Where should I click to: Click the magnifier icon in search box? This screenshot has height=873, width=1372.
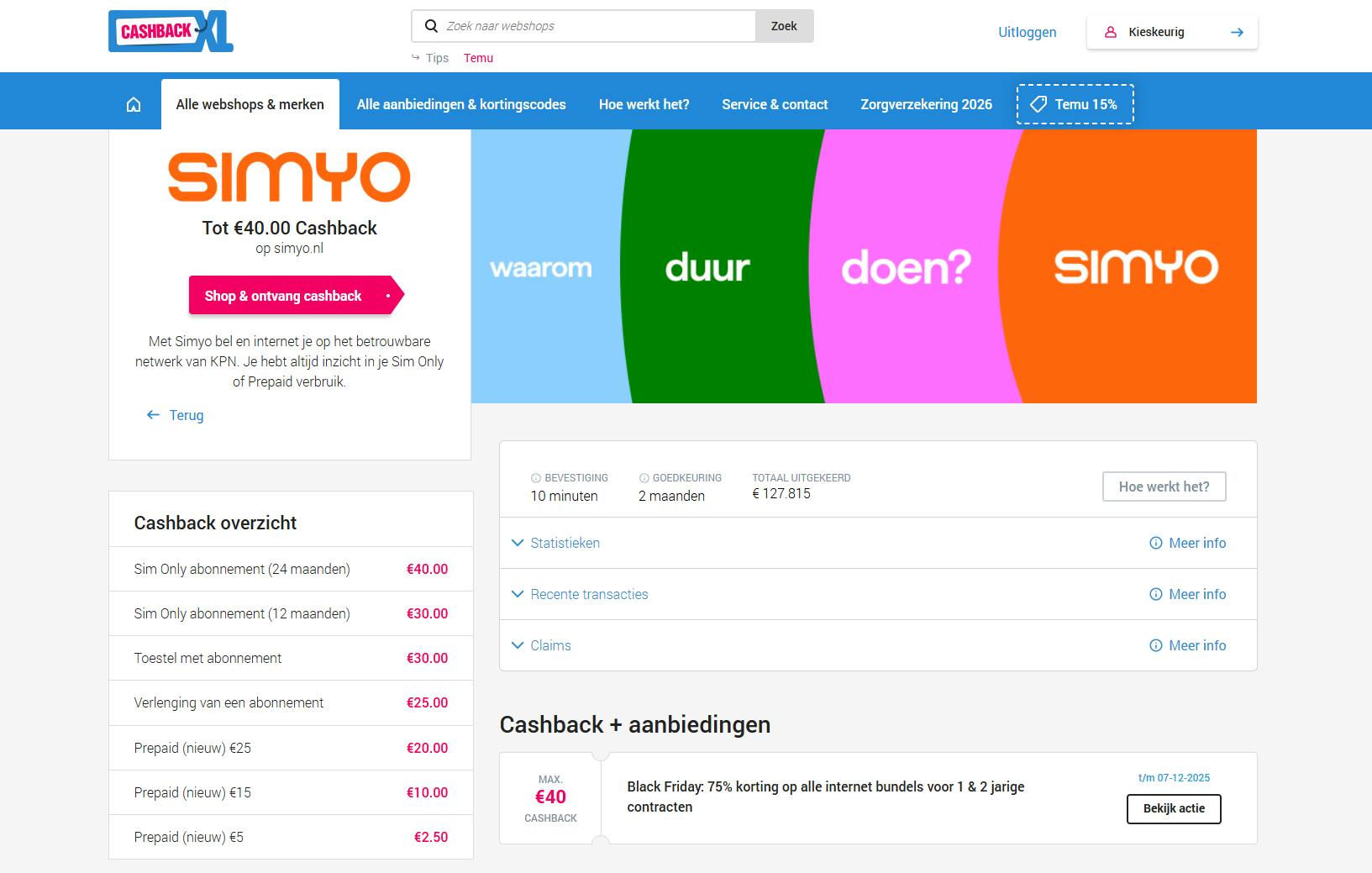(431, 26)
